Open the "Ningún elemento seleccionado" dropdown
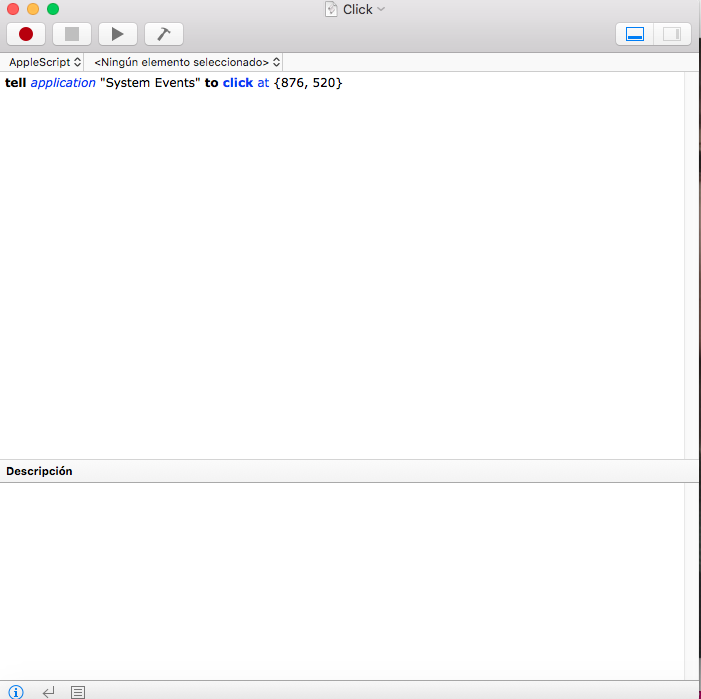 click(x=187, y=62)
